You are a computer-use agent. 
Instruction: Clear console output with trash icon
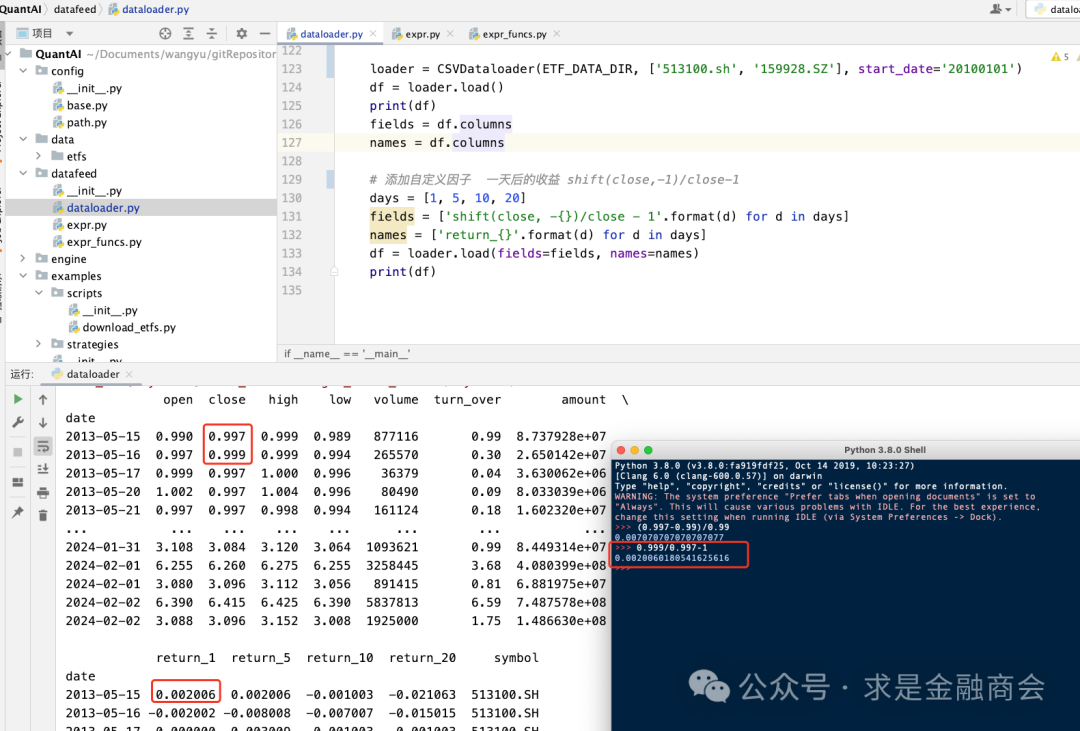(43, 515)
